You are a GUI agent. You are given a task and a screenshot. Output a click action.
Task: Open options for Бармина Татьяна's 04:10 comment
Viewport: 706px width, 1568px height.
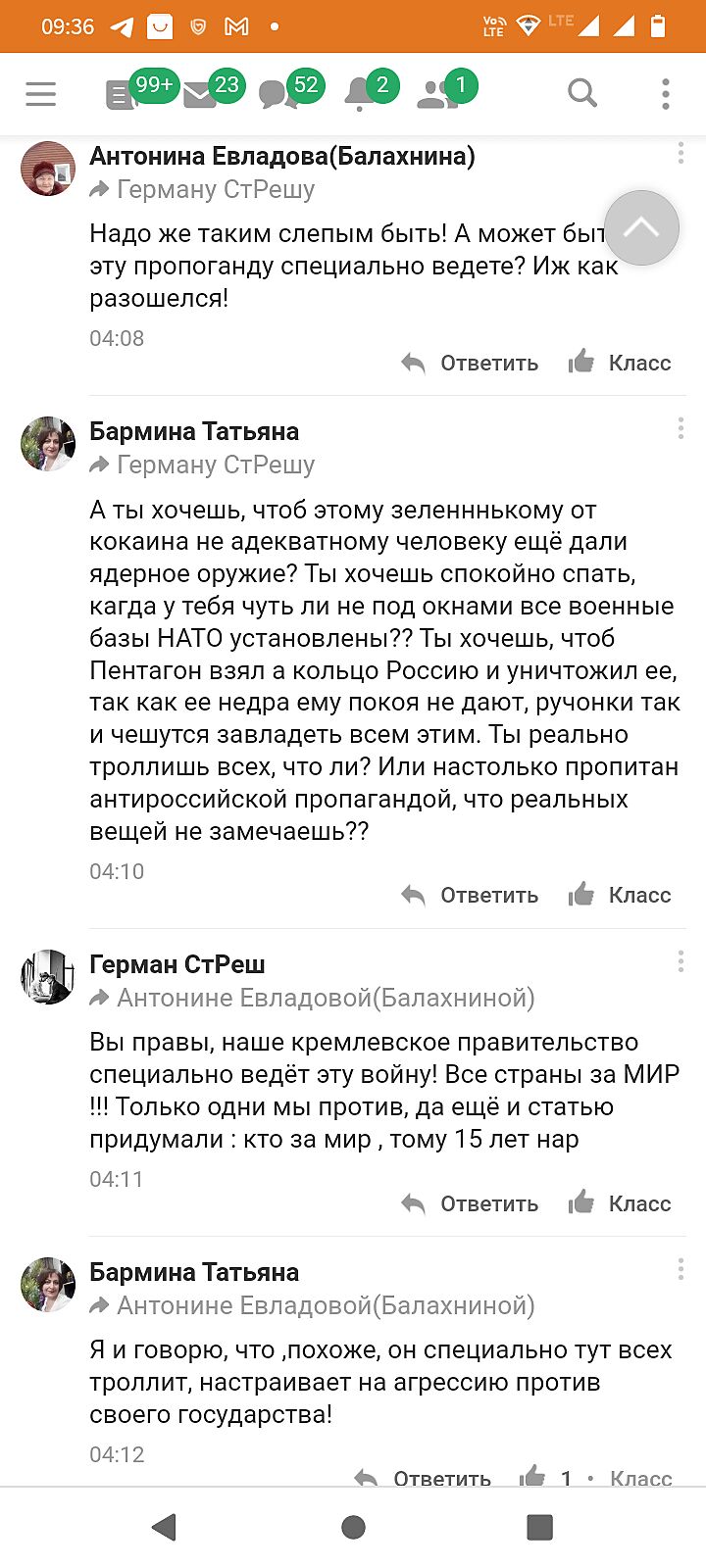point(681,429)
